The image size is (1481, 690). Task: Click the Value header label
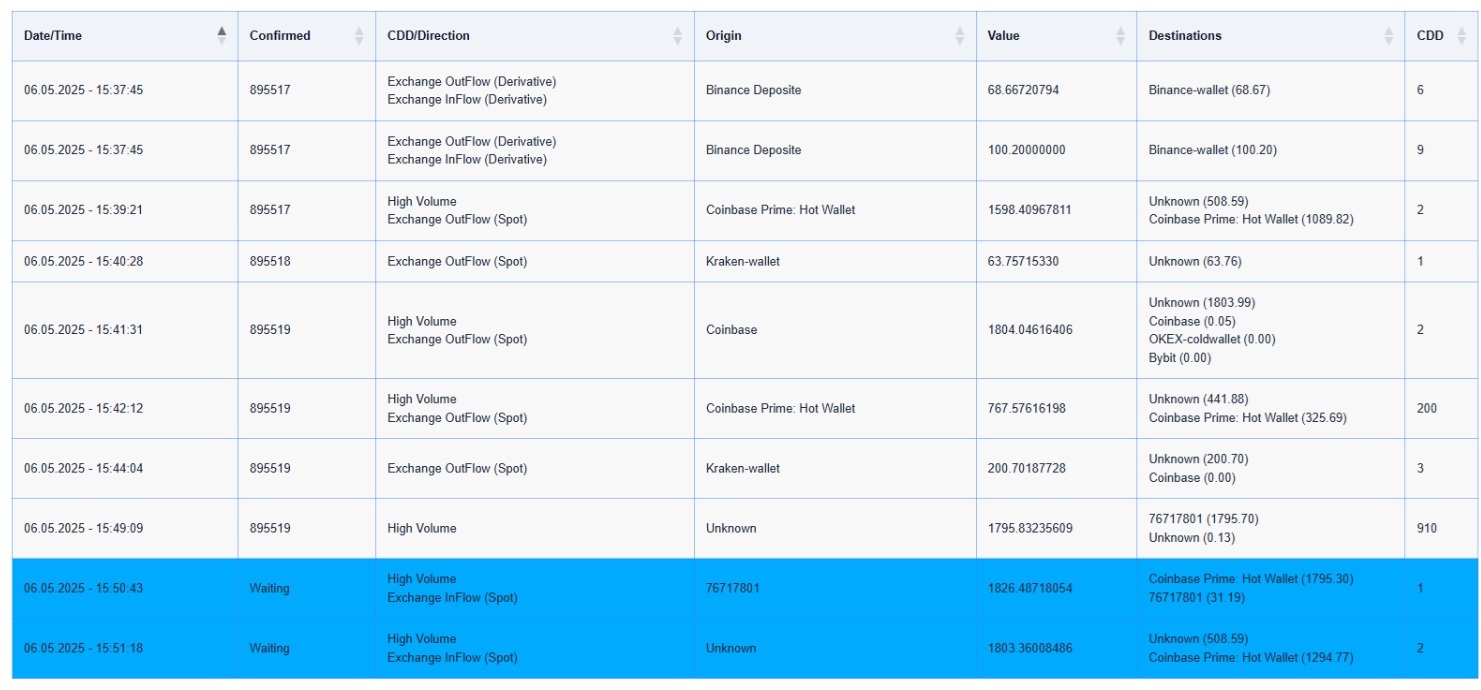pos(1004,36)
